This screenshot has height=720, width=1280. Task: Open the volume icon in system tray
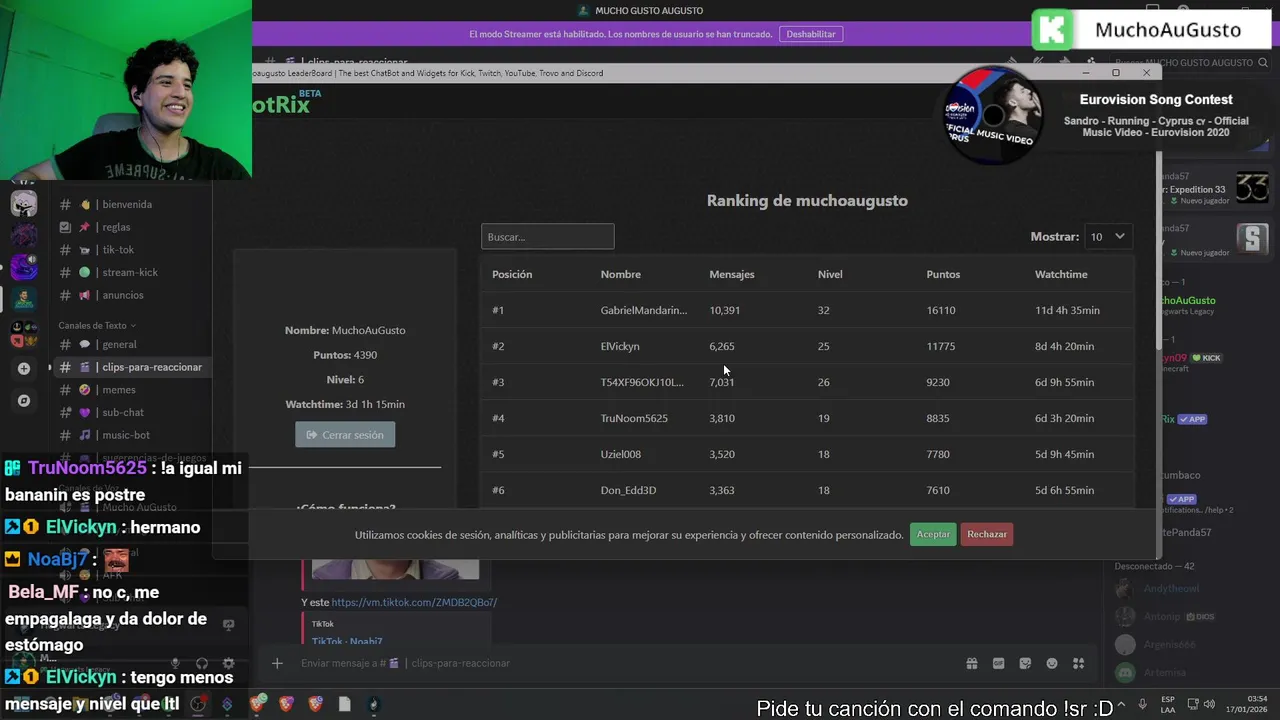[1209, 704]
